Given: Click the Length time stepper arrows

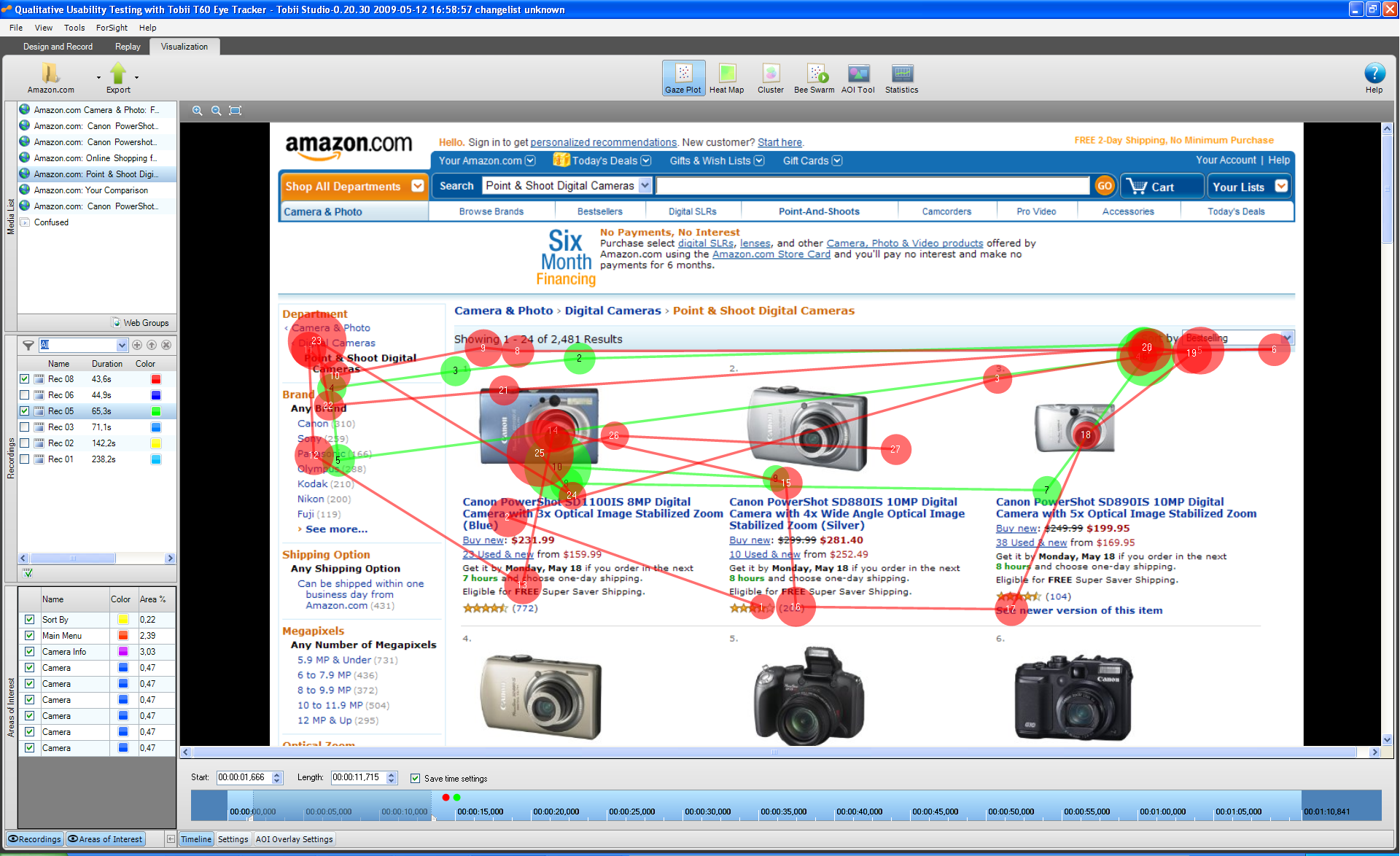Looking at the screenshot, I should 392,778.
